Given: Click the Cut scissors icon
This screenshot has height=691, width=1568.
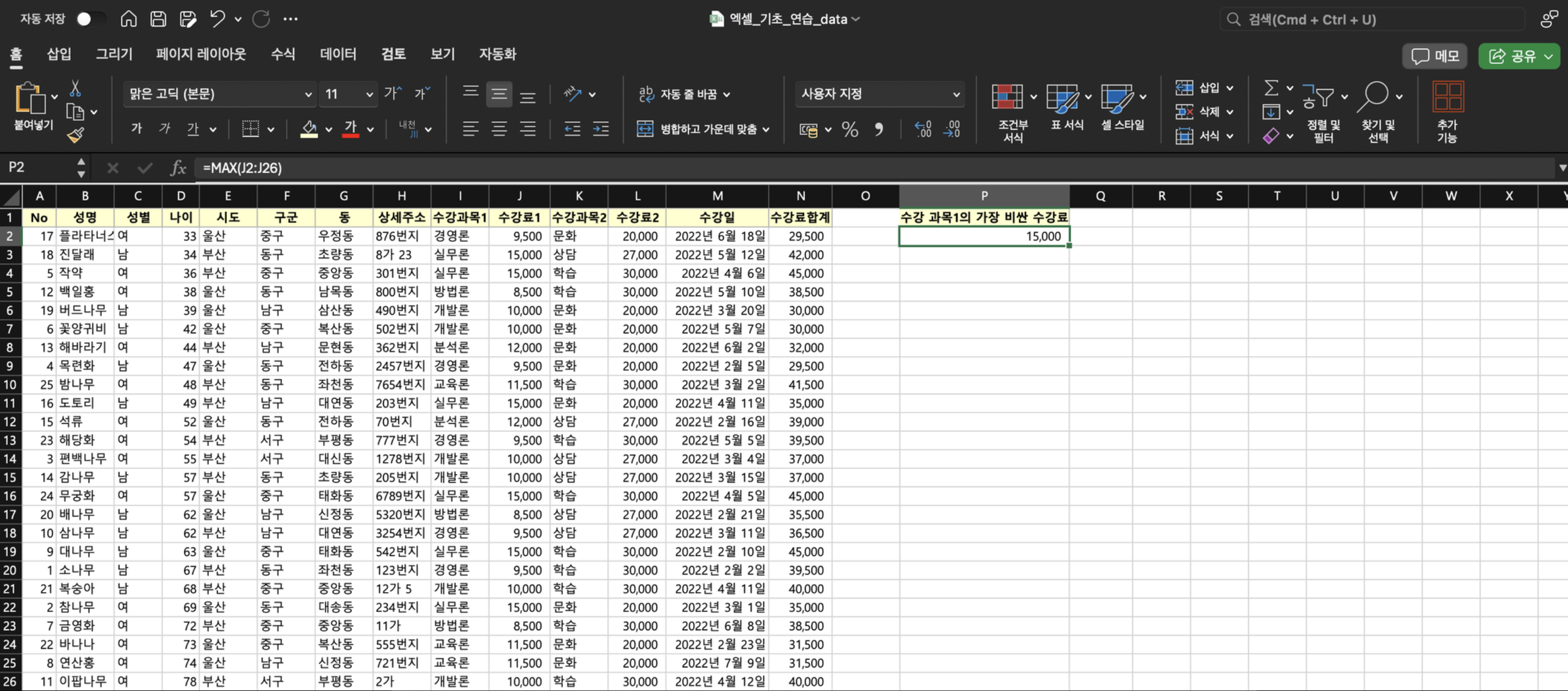Looking at the screenshot, I should click(x=76, y=89).
